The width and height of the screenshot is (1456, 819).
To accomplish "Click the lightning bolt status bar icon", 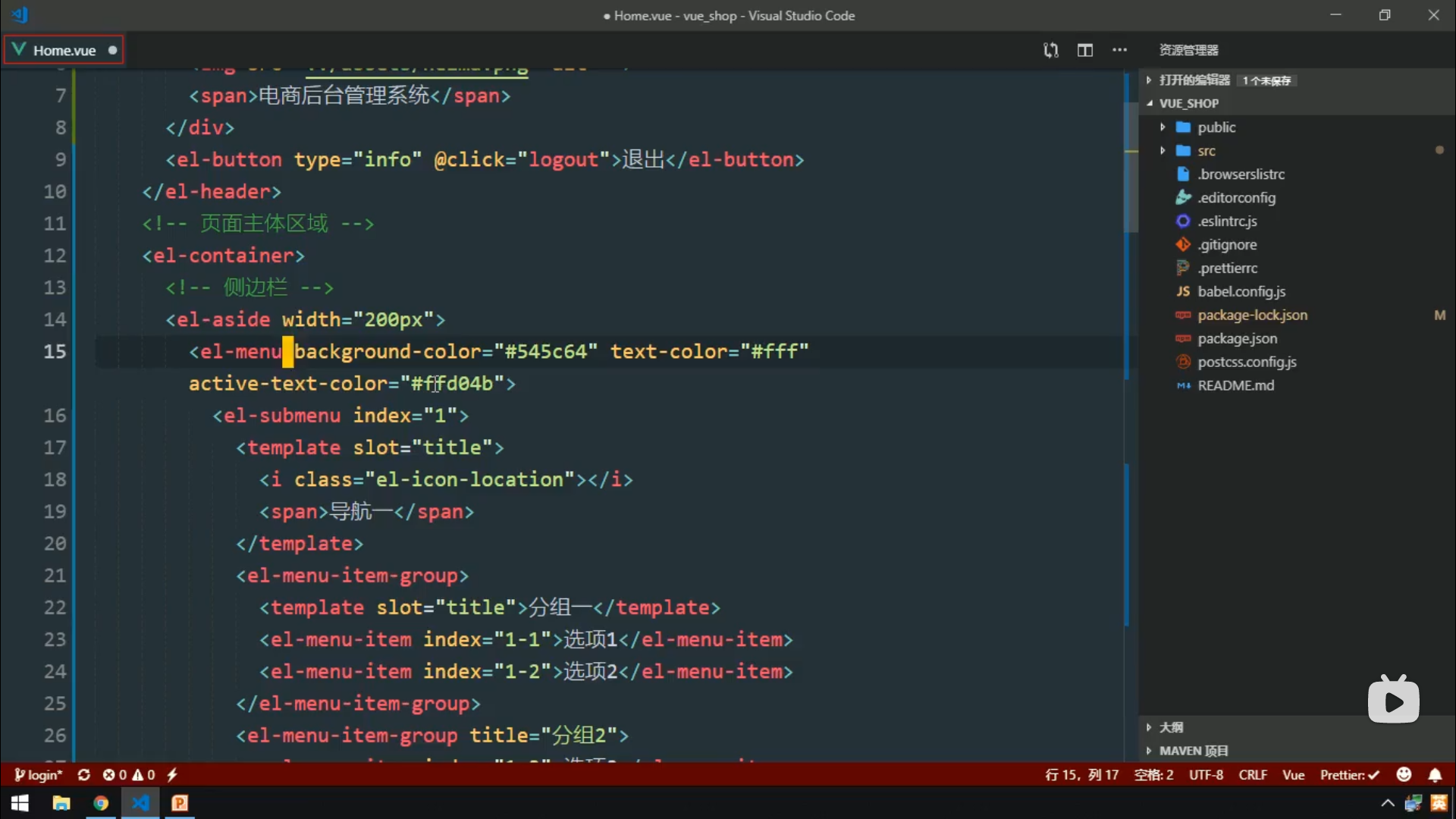I will coord(172,774).
